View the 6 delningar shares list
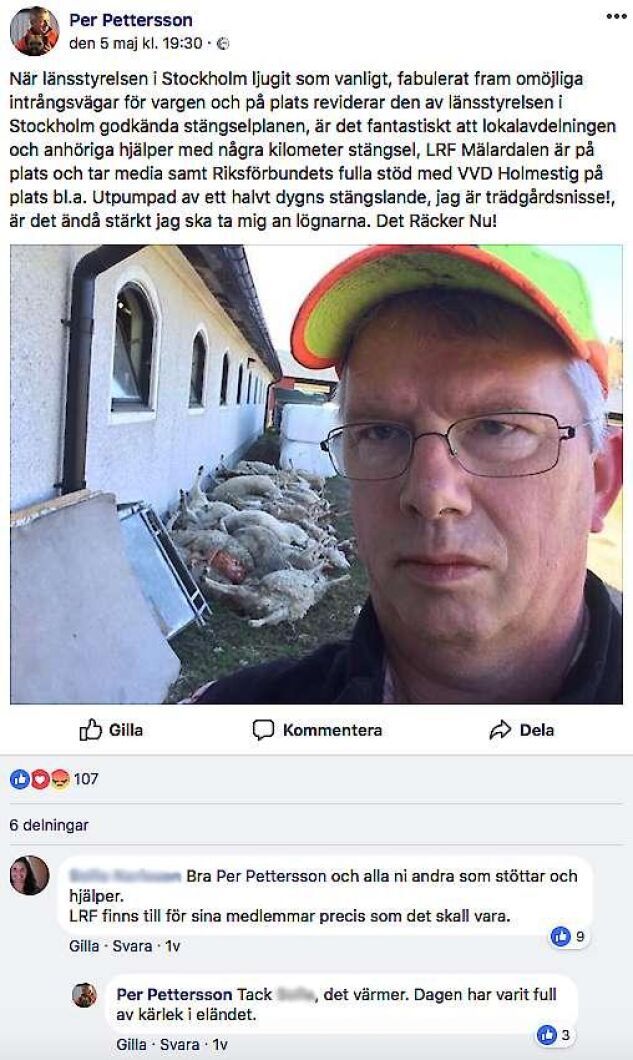 tap(49, 825)
